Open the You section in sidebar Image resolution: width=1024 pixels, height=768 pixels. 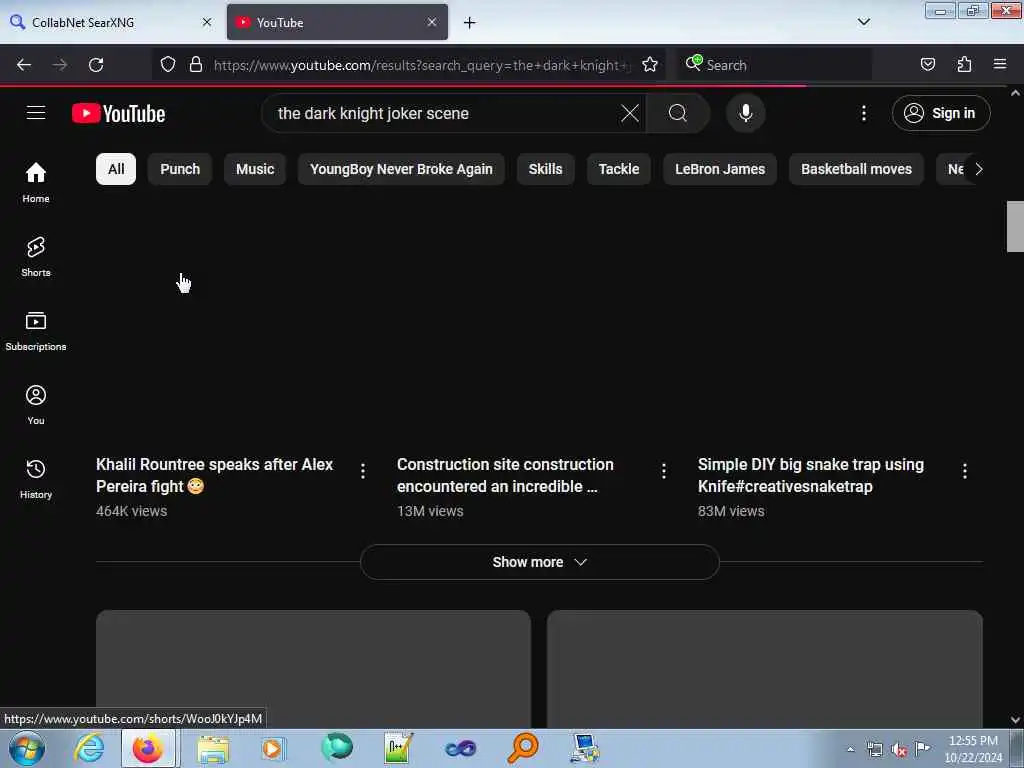36,405
